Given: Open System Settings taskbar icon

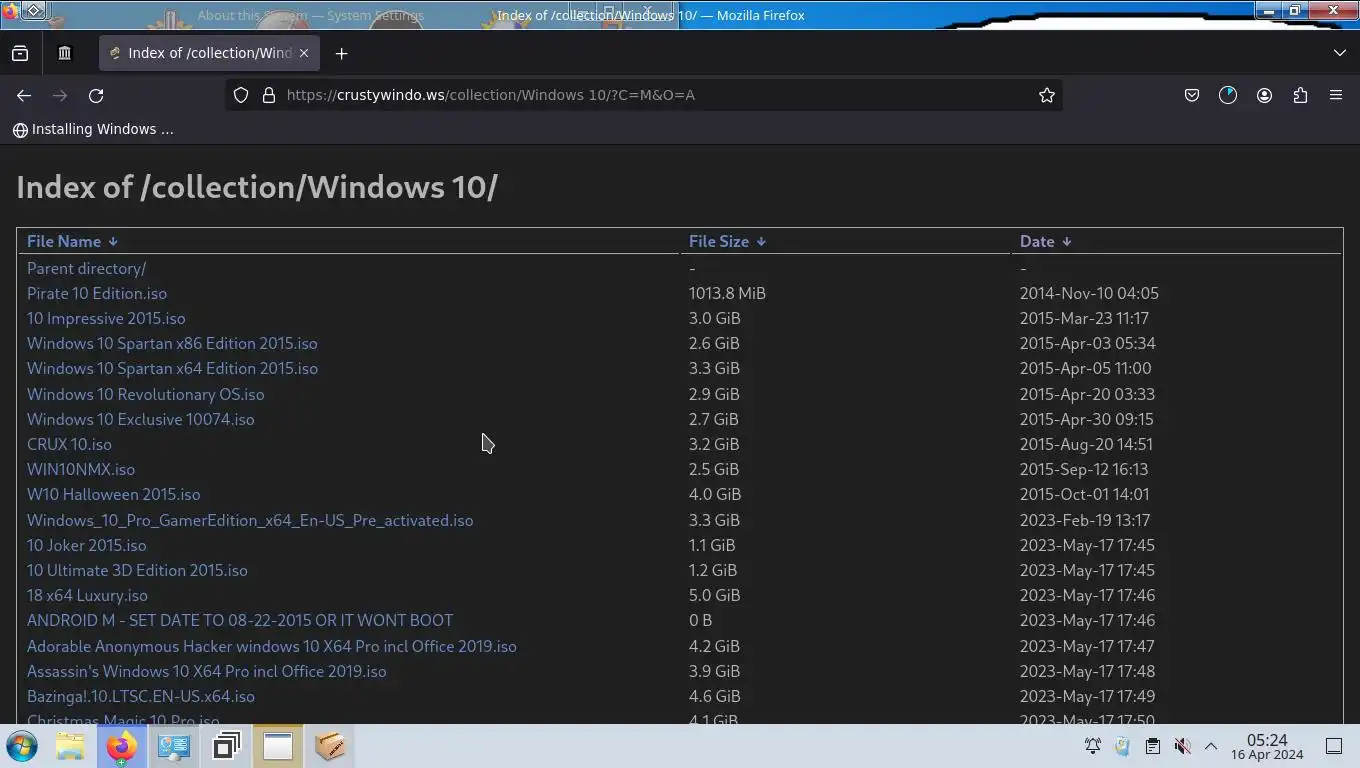Looking at the screenshot, I should pos(174,746).
